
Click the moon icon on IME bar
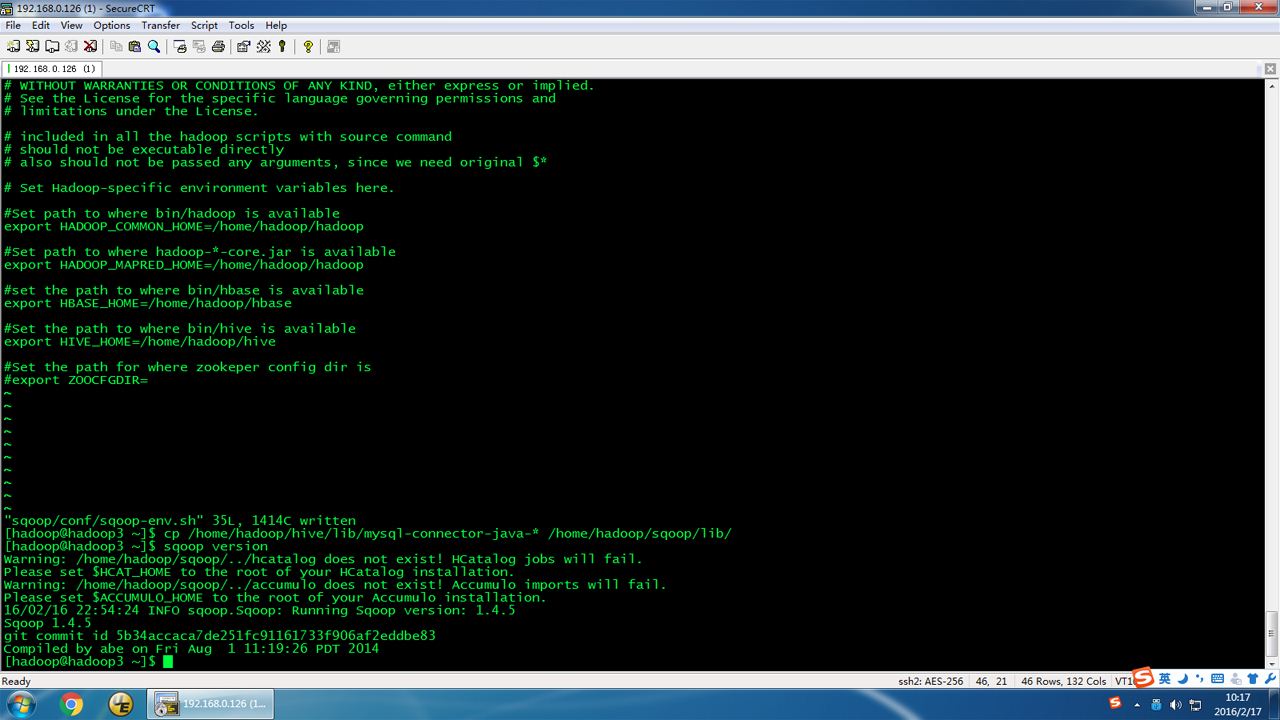1181,678
